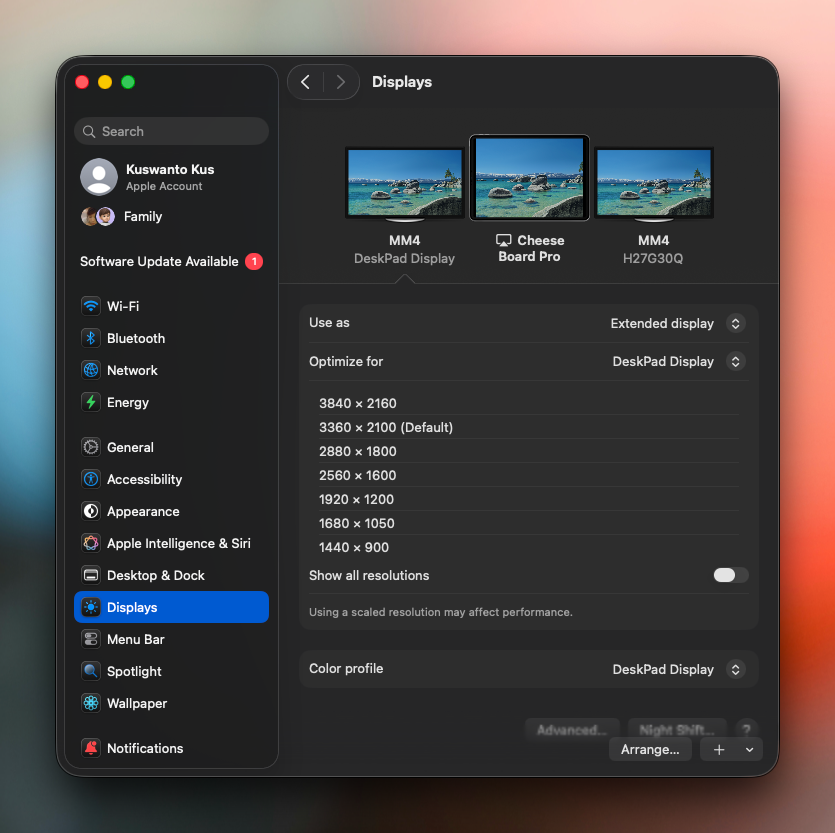This screenshot has height=833, width=835.
Task: Click the Network globe icon
Action: click(x=91, y=370)
